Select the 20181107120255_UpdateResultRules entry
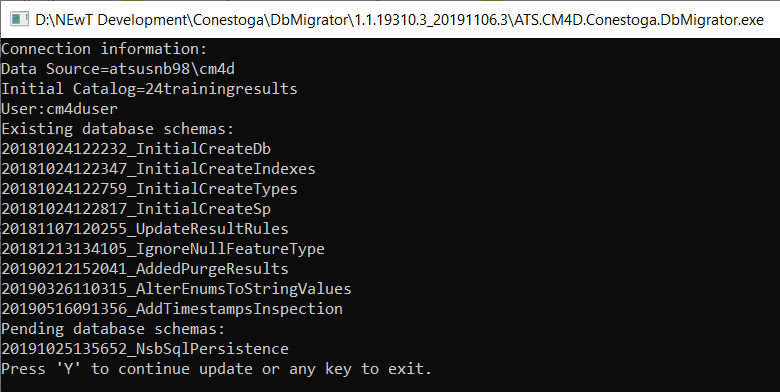This screenshot has height=392, width=780. [x=145, y=229]
